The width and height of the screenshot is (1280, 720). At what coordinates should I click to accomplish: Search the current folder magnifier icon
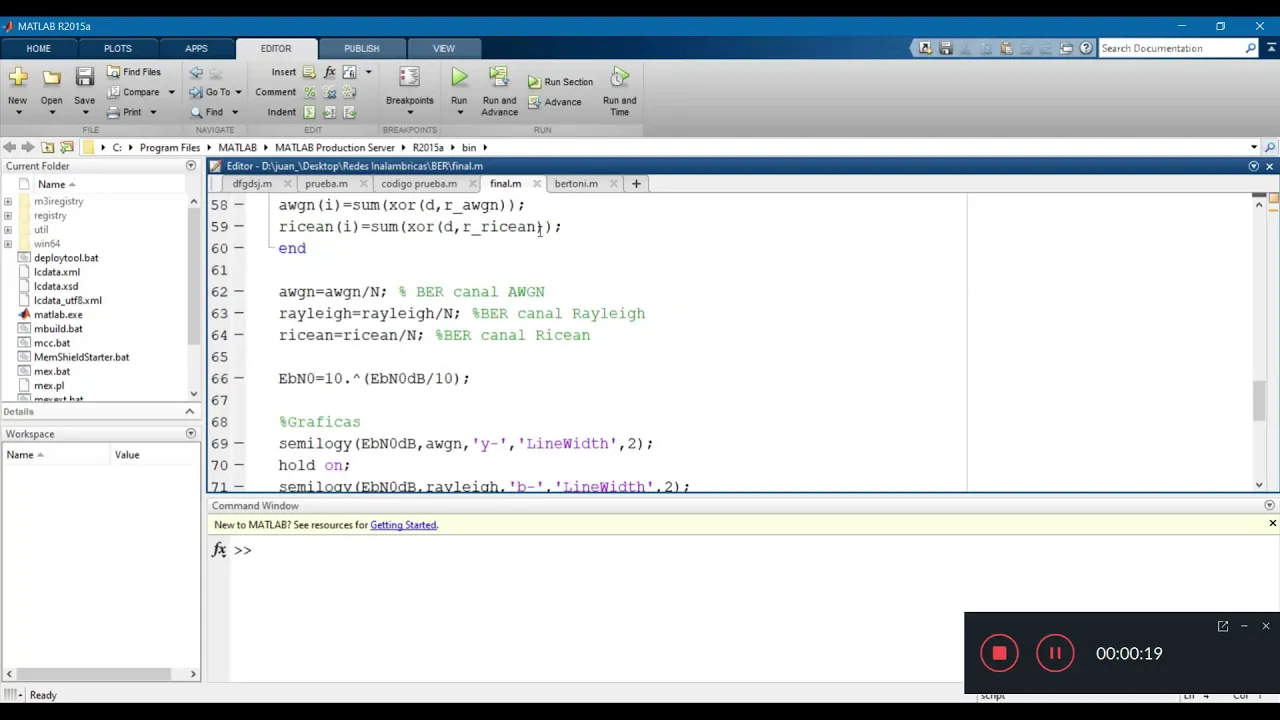[1270, 147]
